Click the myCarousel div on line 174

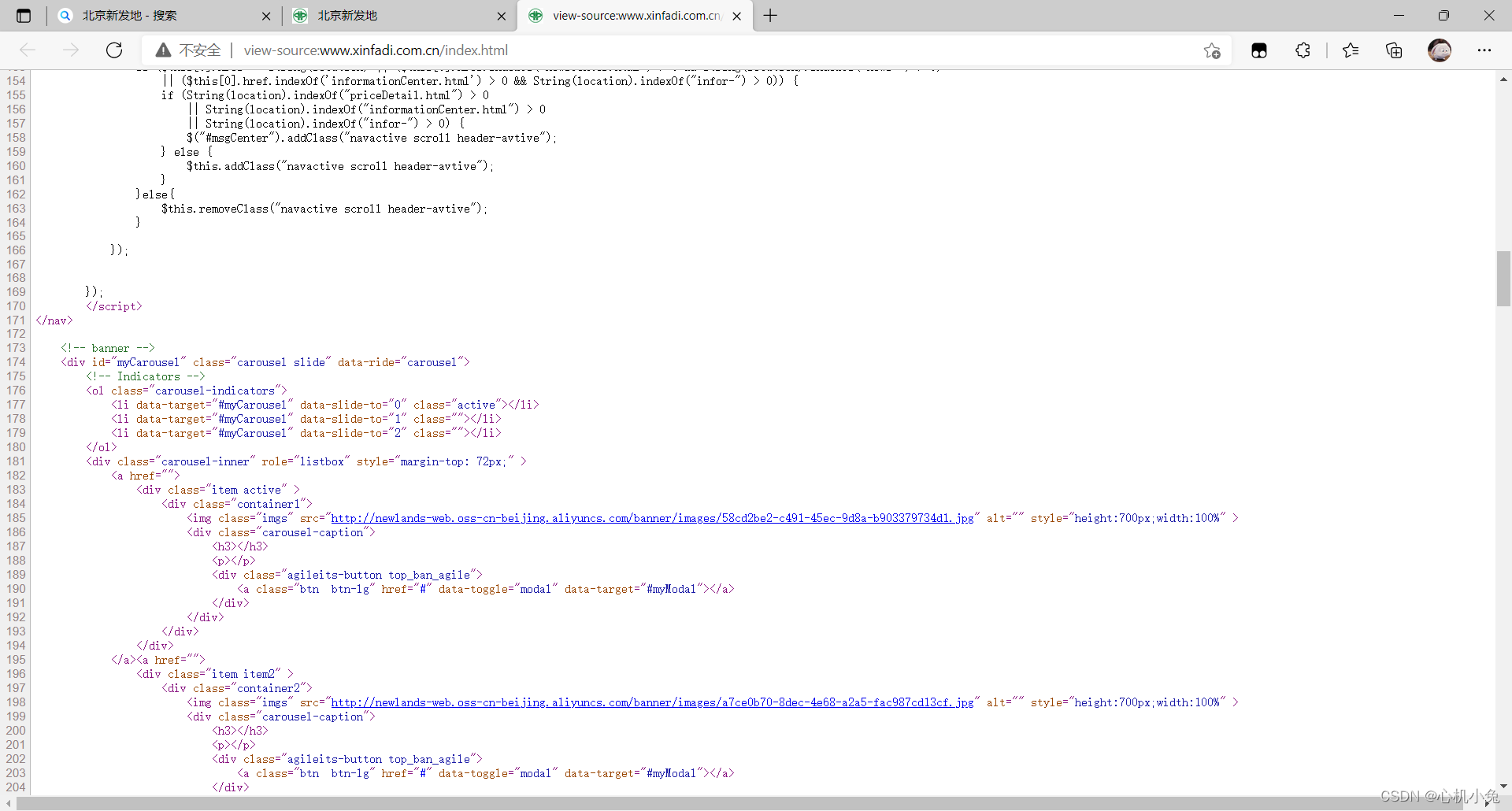tap(265, 362)
